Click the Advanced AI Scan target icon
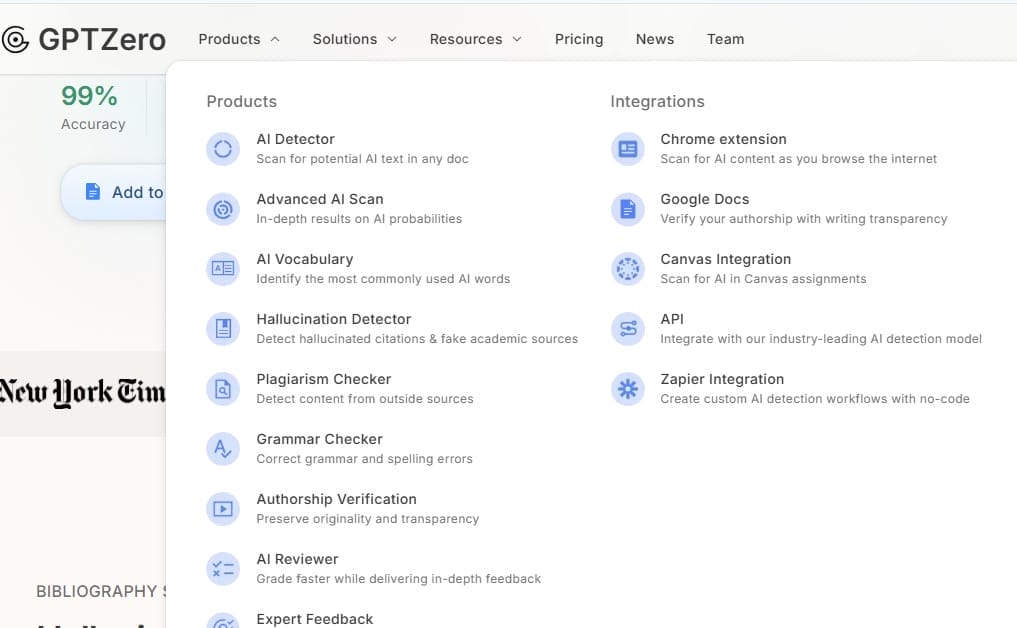1017x628 pixels. [x=222, y=209]
